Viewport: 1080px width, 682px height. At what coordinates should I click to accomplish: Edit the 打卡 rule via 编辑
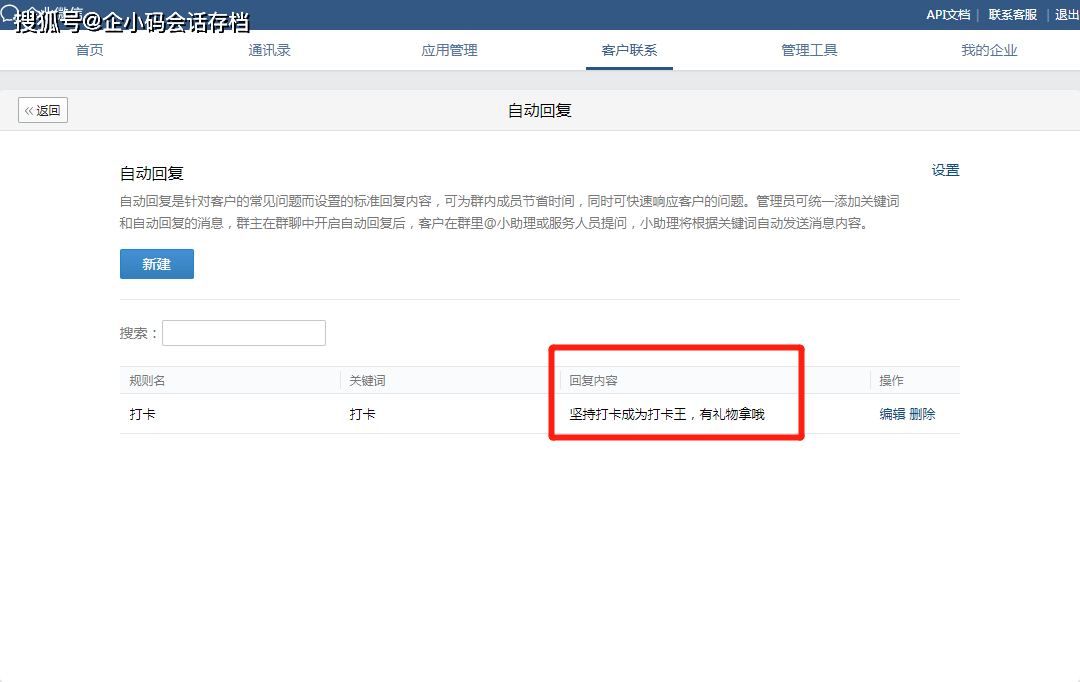892,414
